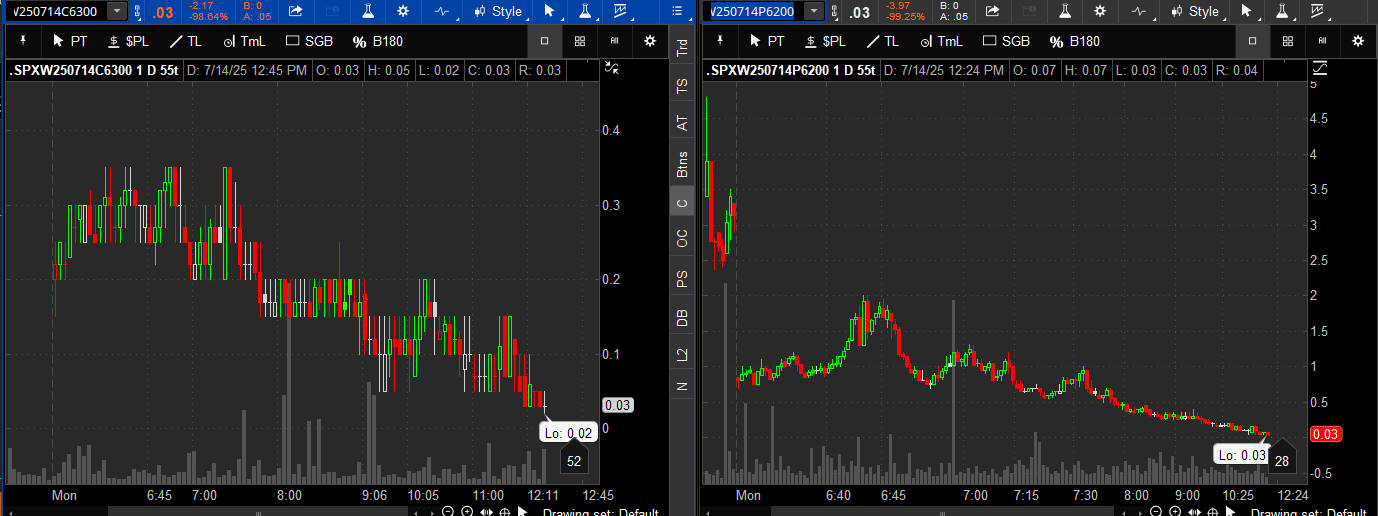Switch to the L2 side tab
The height and width of the screenshot is (516, 1378).
(682, 354)
